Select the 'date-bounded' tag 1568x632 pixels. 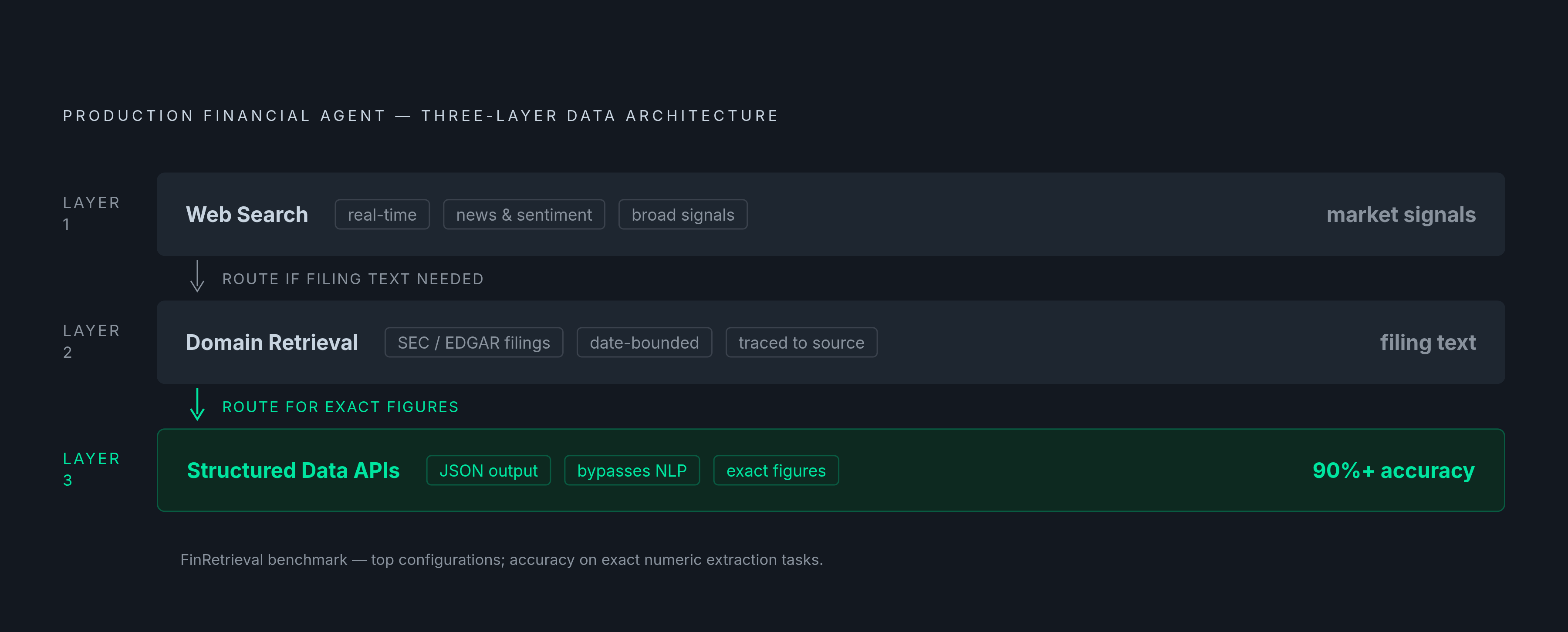point(644,343)
